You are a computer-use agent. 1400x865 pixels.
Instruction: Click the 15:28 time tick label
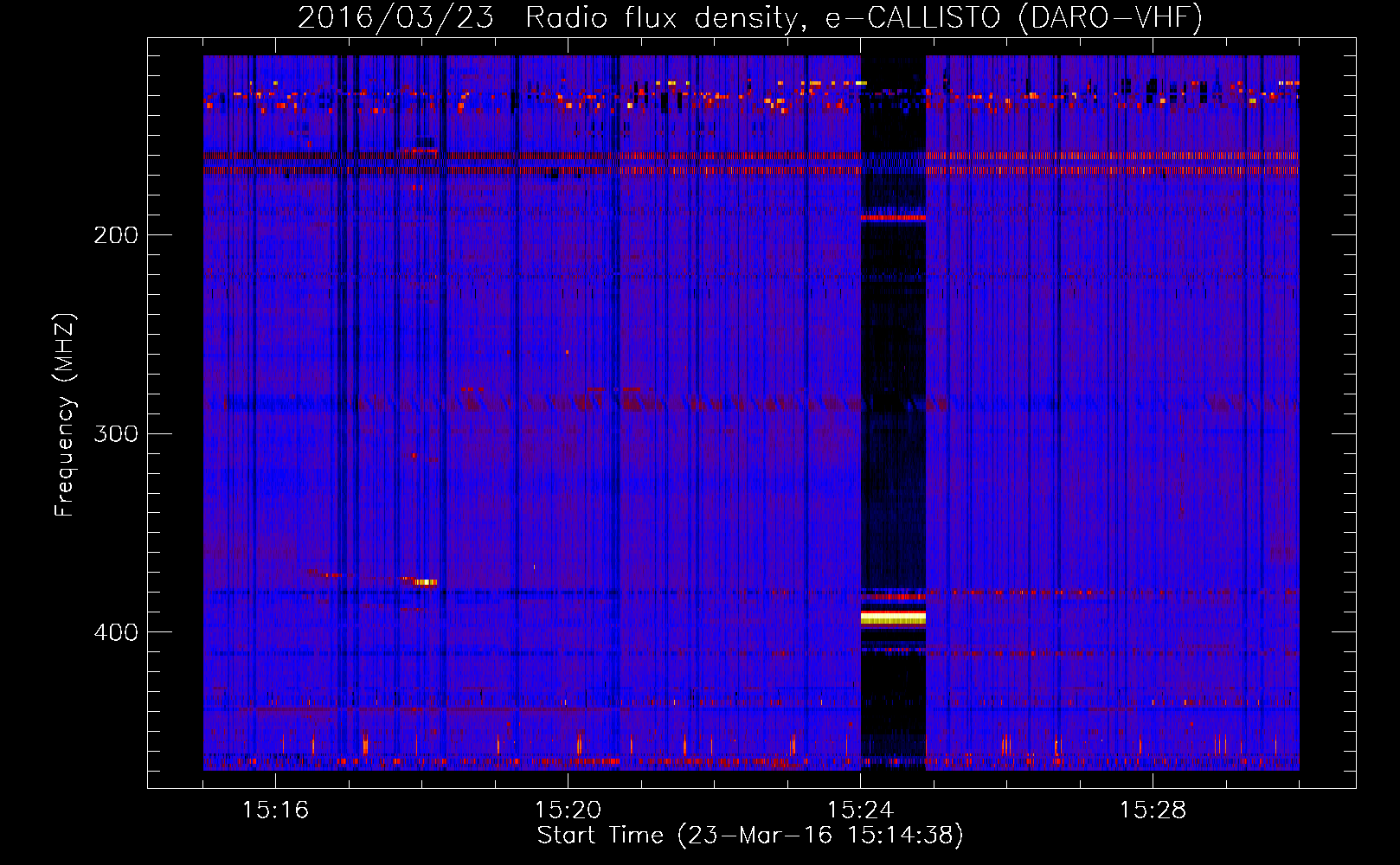point(1153,811)
